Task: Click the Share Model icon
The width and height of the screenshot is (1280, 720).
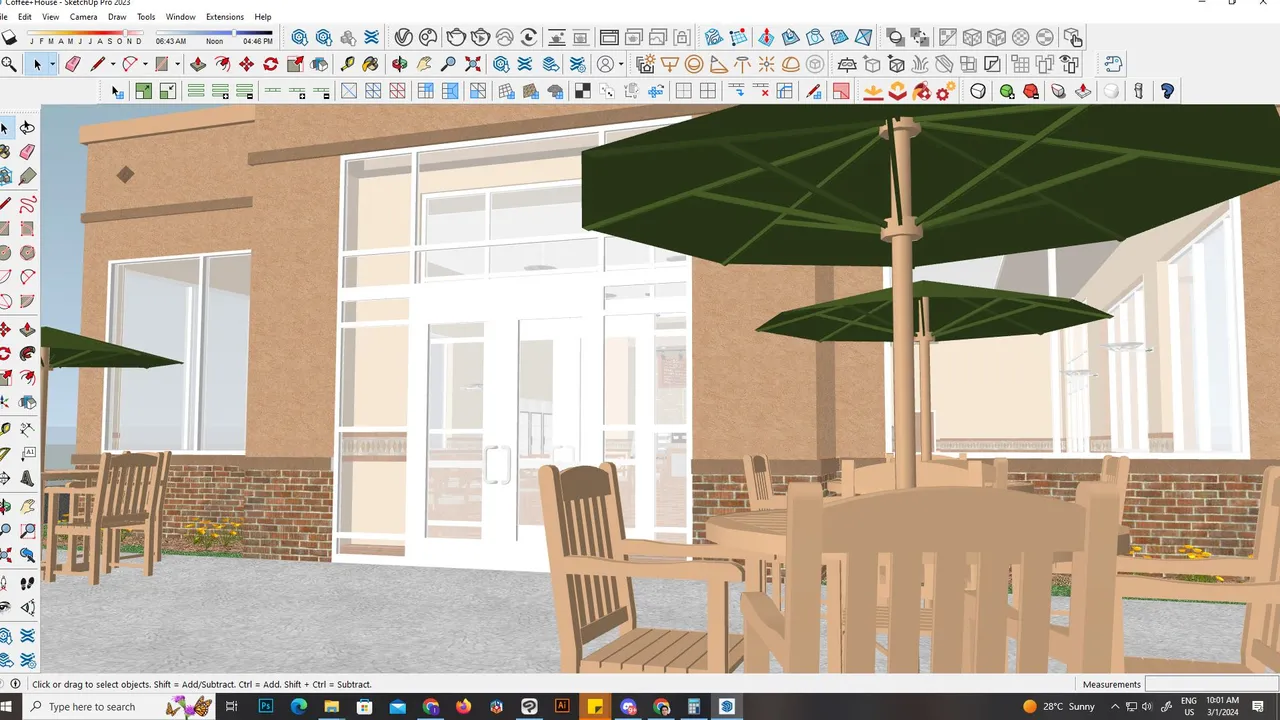Action: click(323, 37)
